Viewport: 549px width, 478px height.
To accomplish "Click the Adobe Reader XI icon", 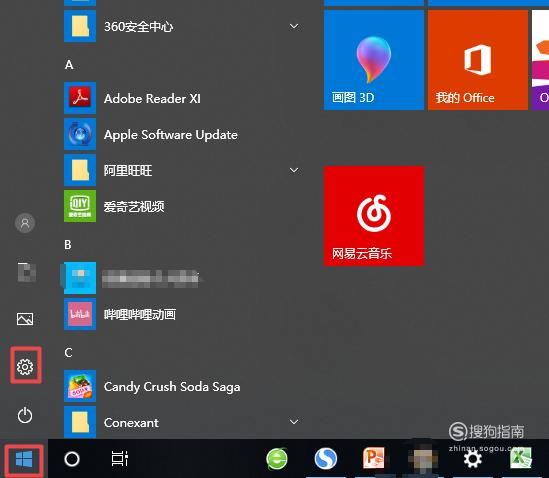I will 80,98.
